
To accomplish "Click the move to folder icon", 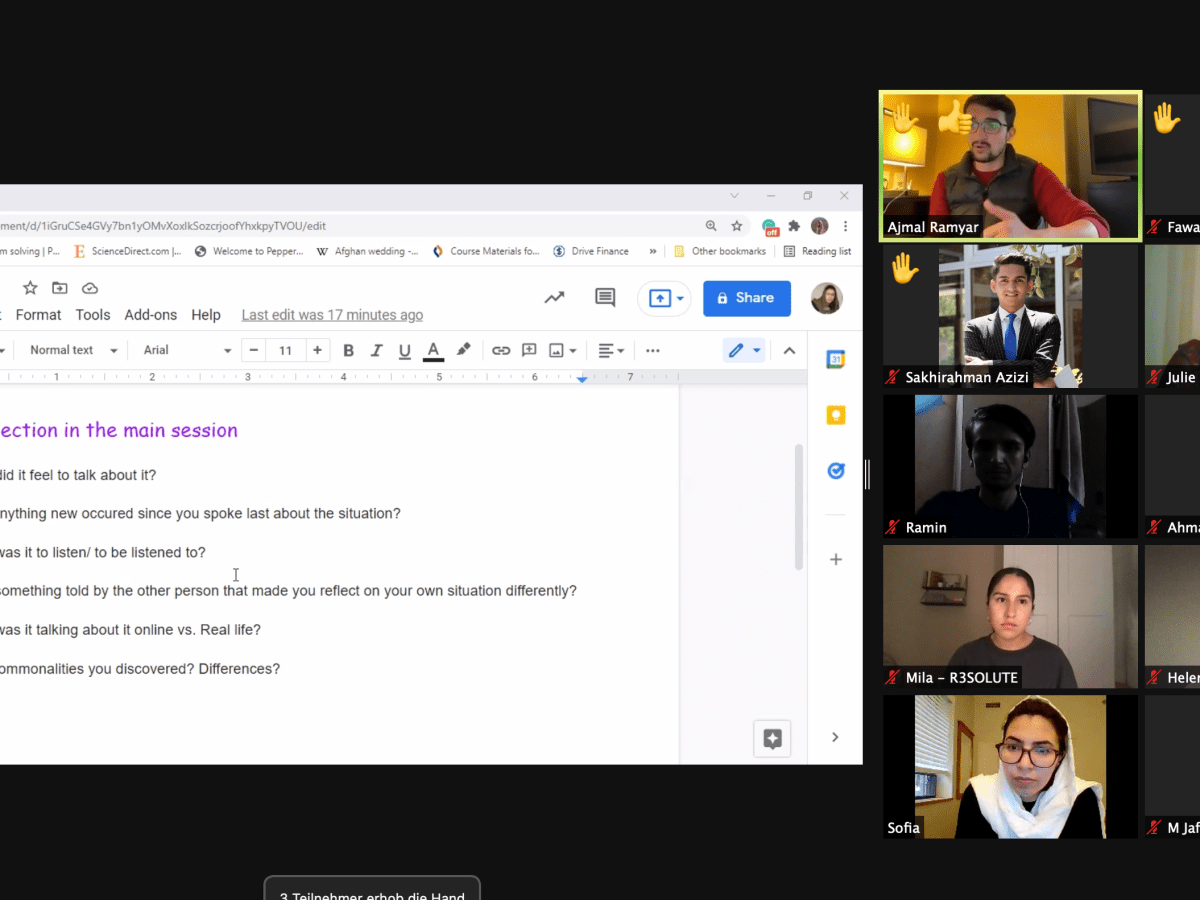I will click(60, 288).
